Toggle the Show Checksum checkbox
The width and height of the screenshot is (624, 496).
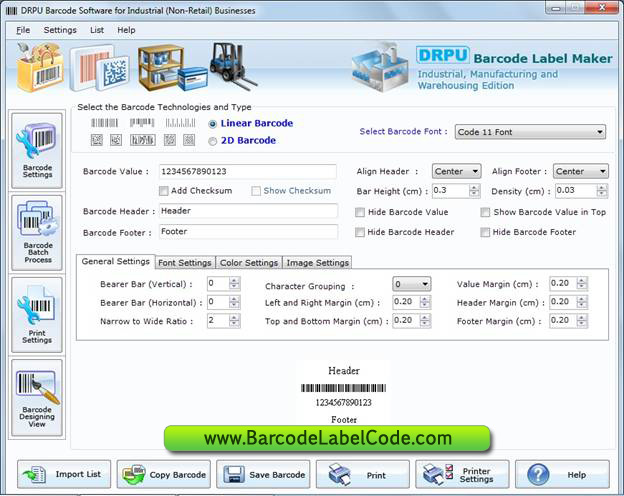pos(256,191)
